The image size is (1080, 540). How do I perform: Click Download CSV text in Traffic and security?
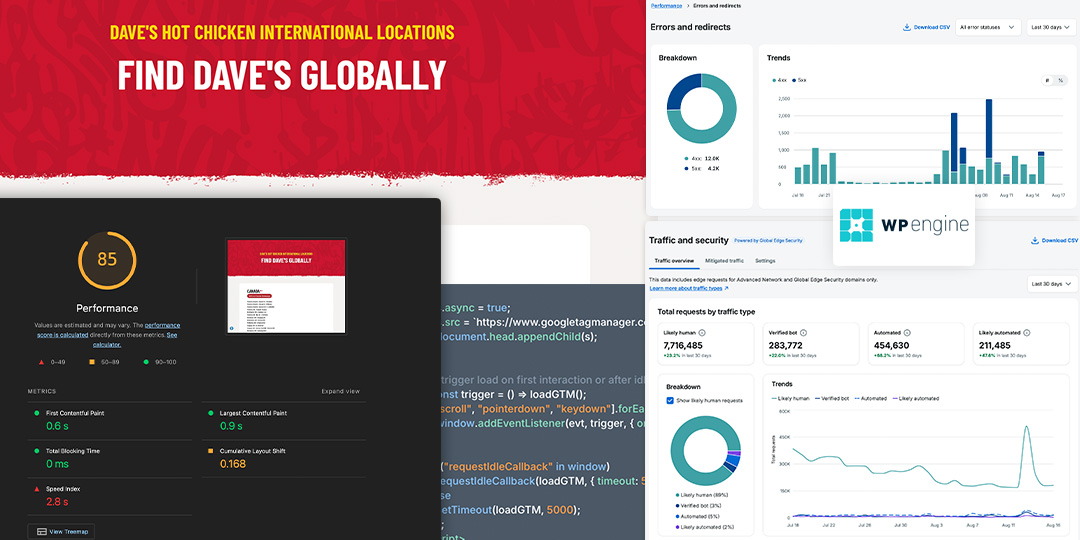1060,240
